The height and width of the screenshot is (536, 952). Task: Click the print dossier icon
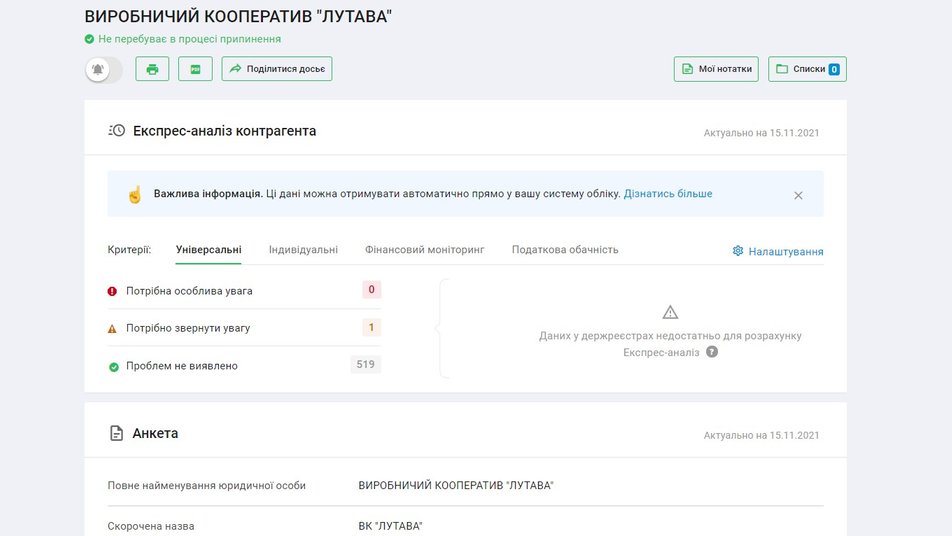[x=152, y=69]
